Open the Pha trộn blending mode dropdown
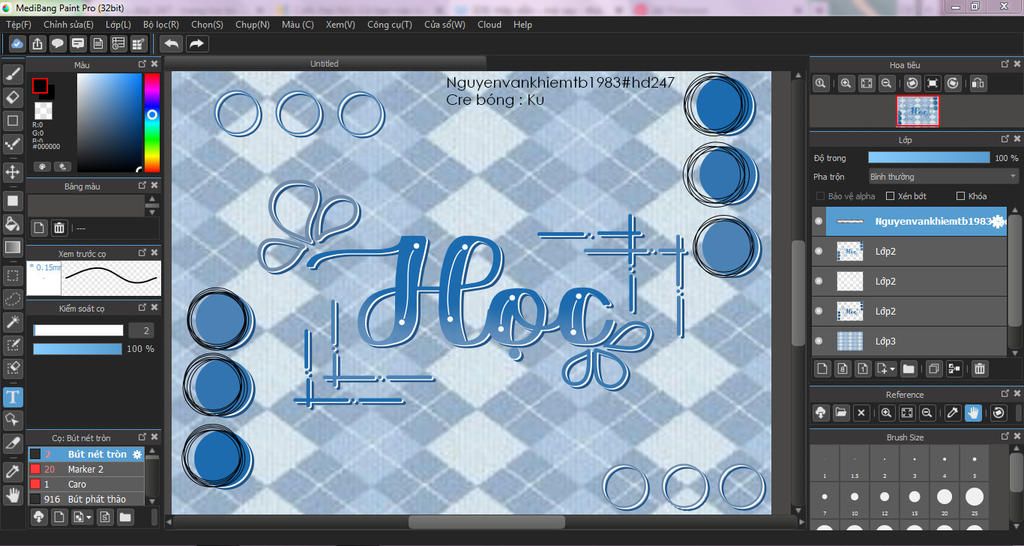 click(943, 176)
